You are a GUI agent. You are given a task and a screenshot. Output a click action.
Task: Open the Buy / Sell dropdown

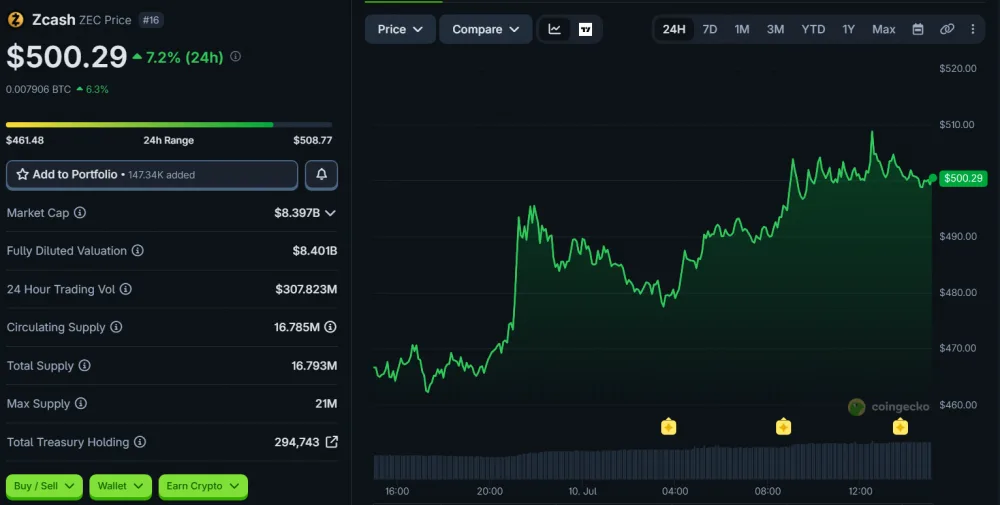coord(44,487)
